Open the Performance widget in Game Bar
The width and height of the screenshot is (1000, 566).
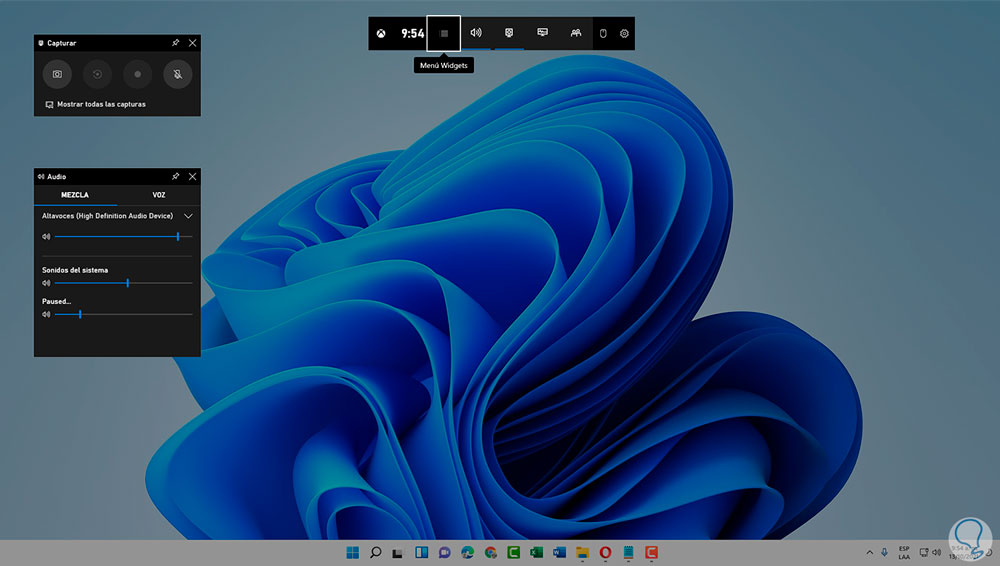coord(542,33)
